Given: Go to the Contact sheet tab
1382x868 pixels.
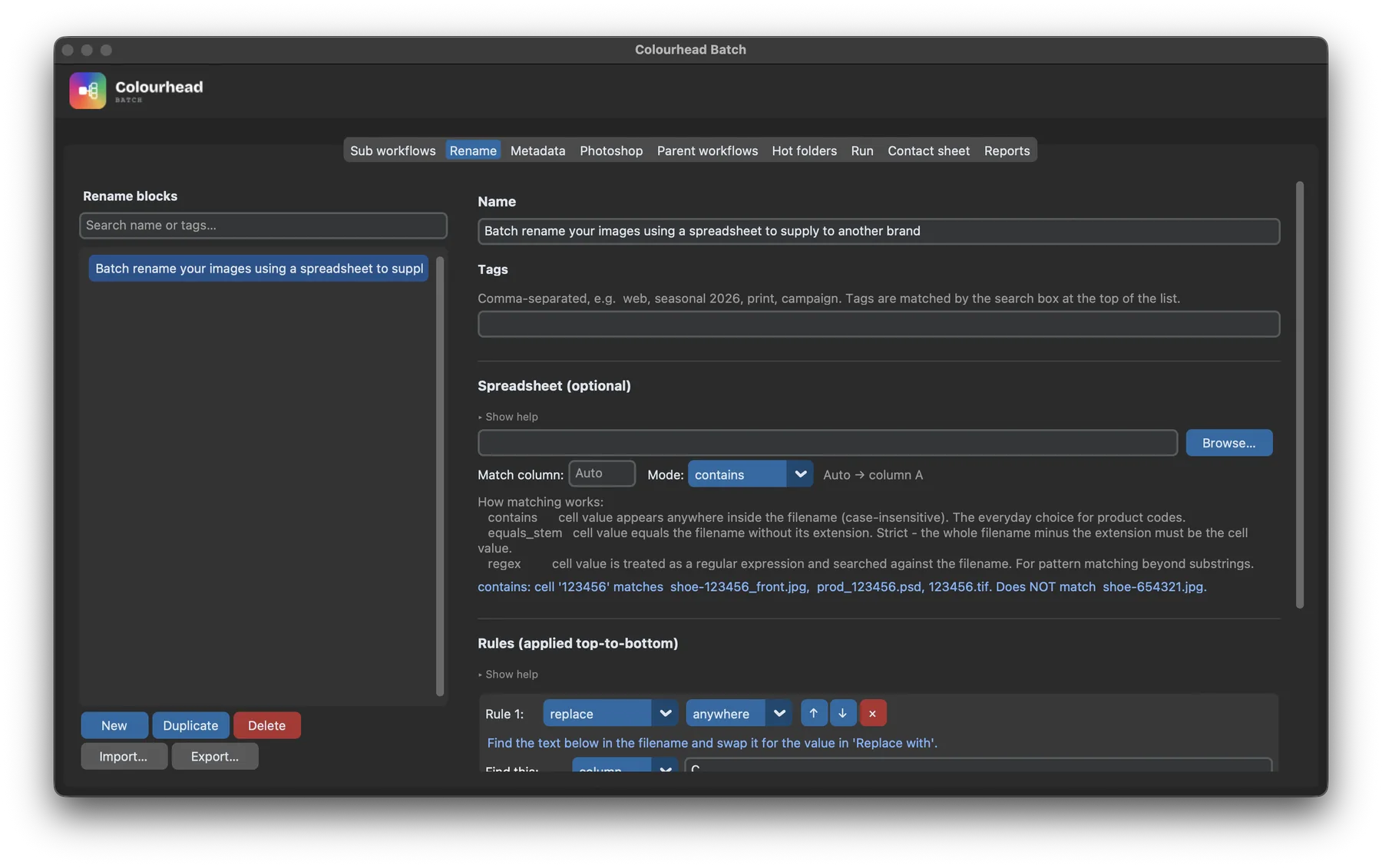Looking at the screenshot, I should click(x=928, y=150).
